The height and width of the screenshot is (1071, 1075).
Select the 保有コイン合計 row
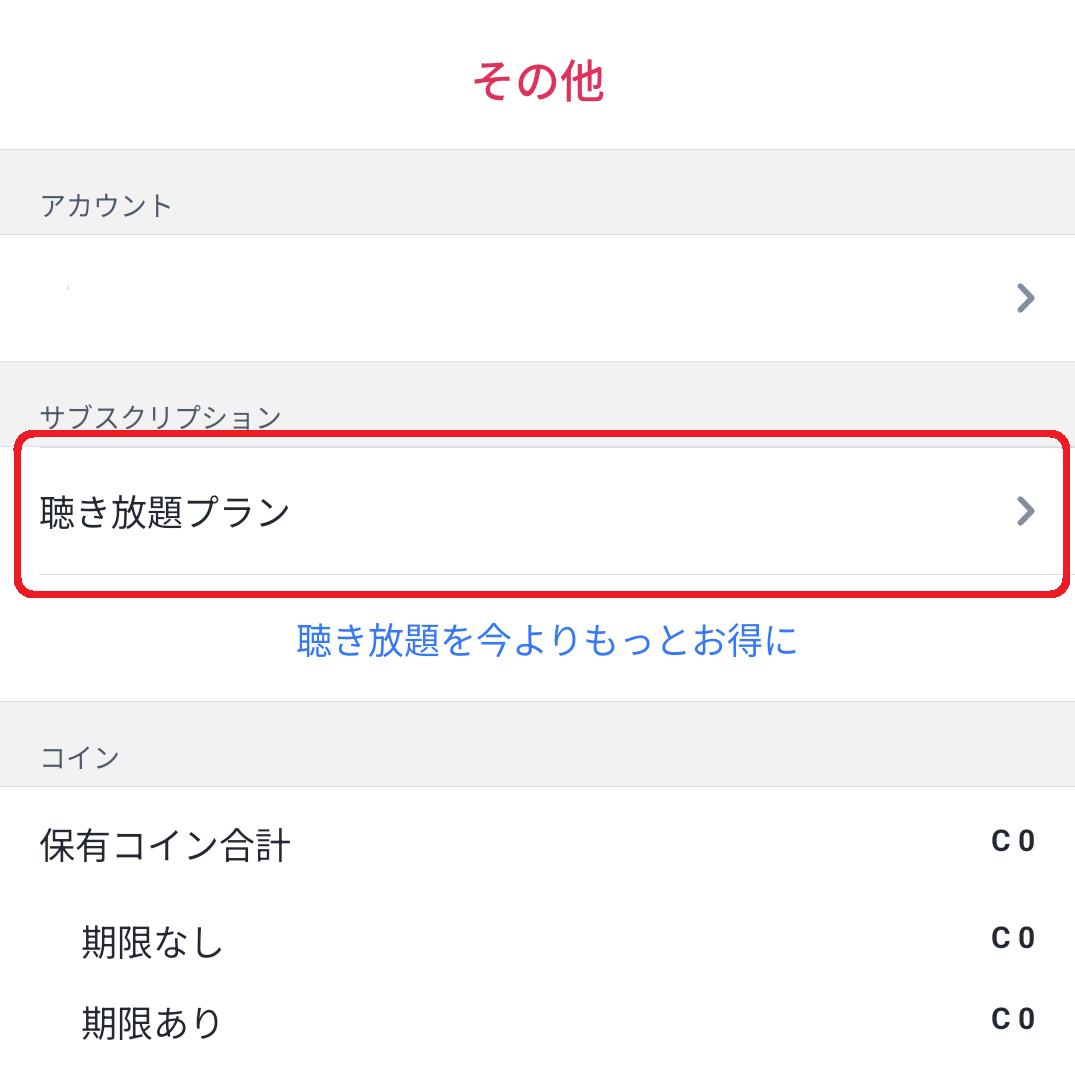point(165,843)
